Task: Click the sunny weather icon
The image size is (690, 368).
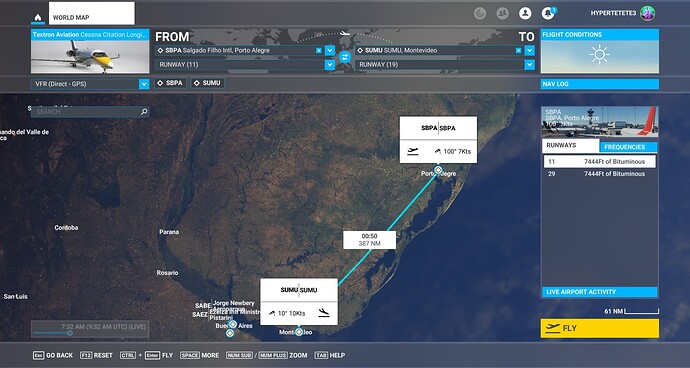Action: click(x=599, y=55)
